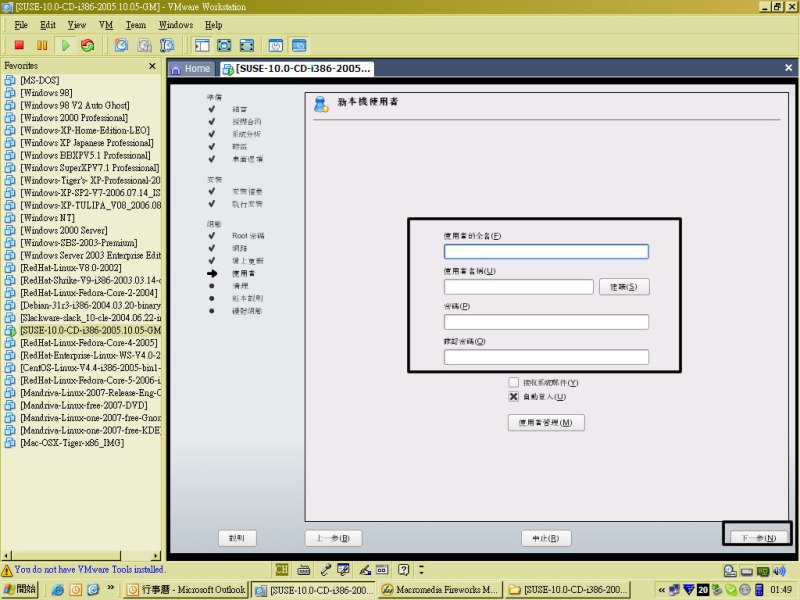Screen dimensions: 800x600
Task: Click the Favorites horizontal scrollbar right arrow
Action: click(156, 556)
